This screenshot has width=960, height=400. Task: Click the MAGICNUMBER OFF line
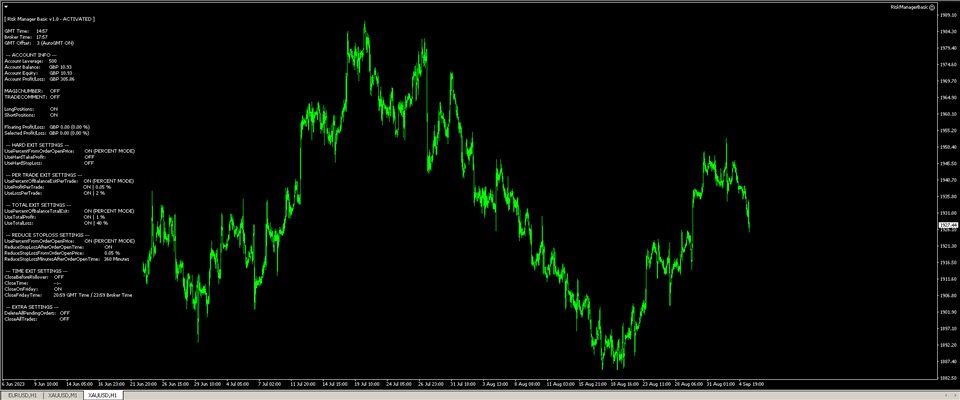(x=32, y=91)
